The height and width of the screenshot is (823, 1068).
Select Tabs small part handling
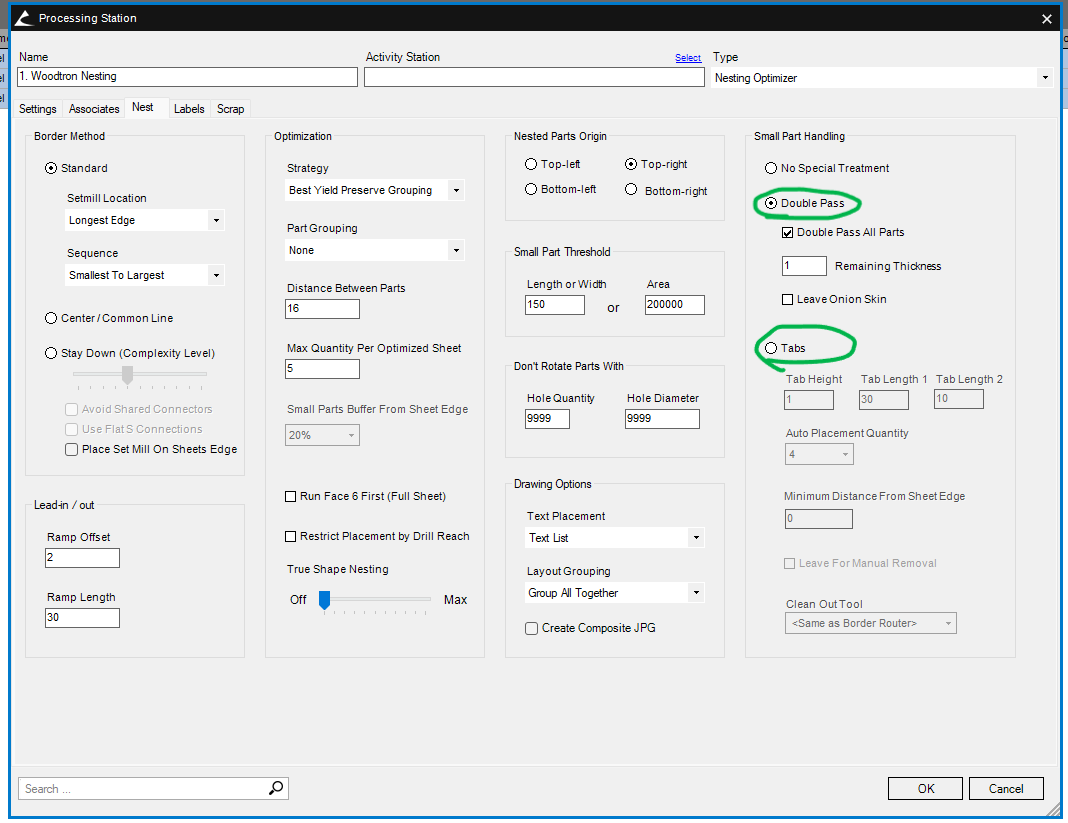(771, 348)
